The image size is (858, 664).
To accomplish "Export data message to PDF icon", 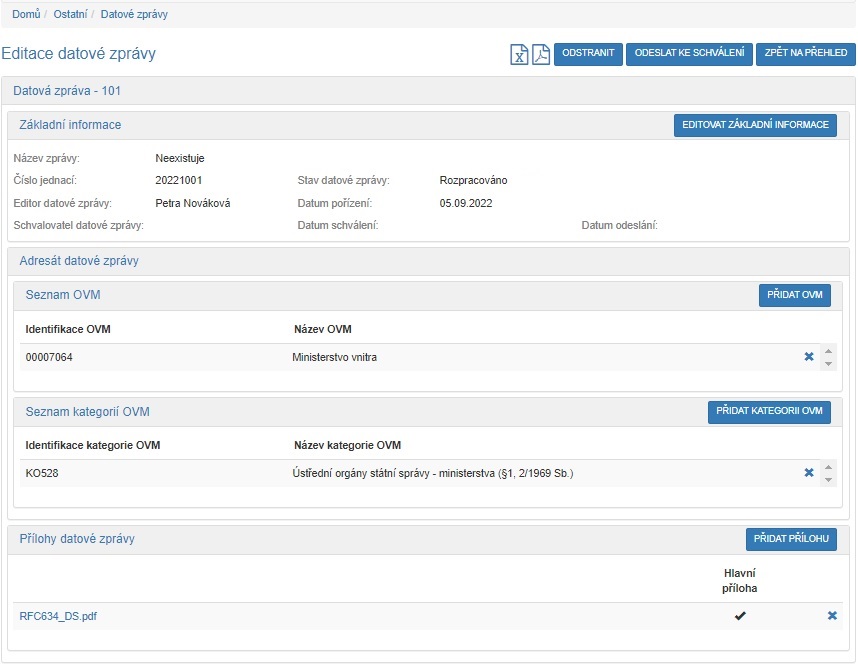I will tap(541, 54).
